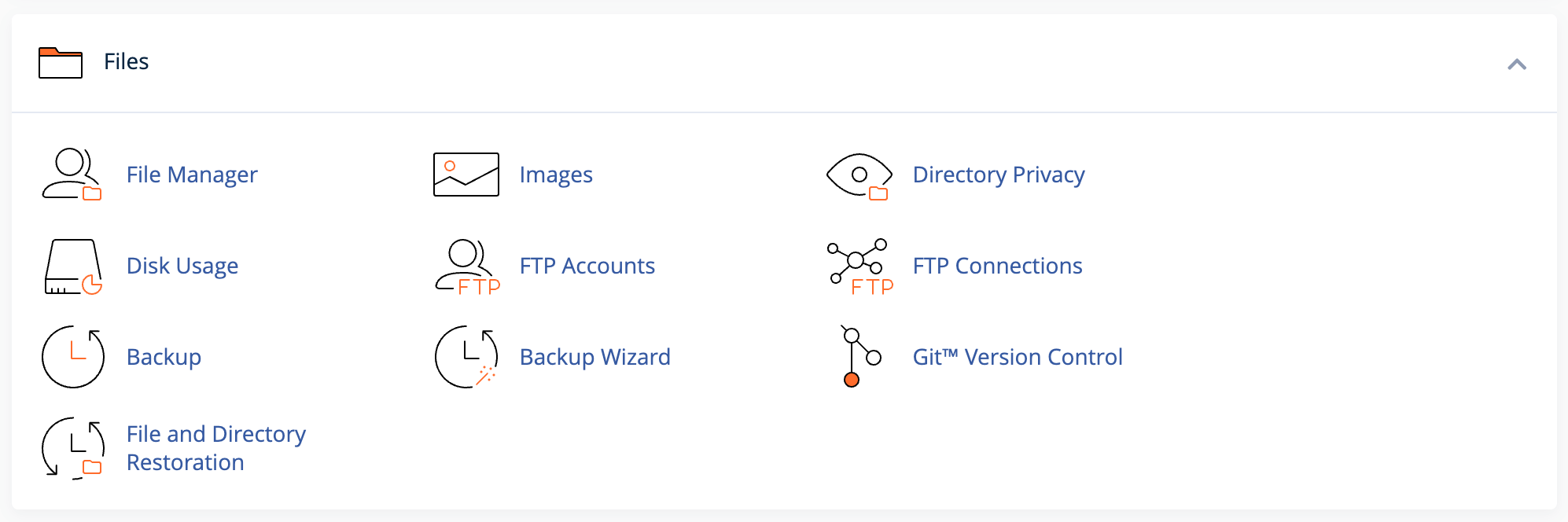
Task: Launch the Backup Wizard
Action: click(594, 357)
